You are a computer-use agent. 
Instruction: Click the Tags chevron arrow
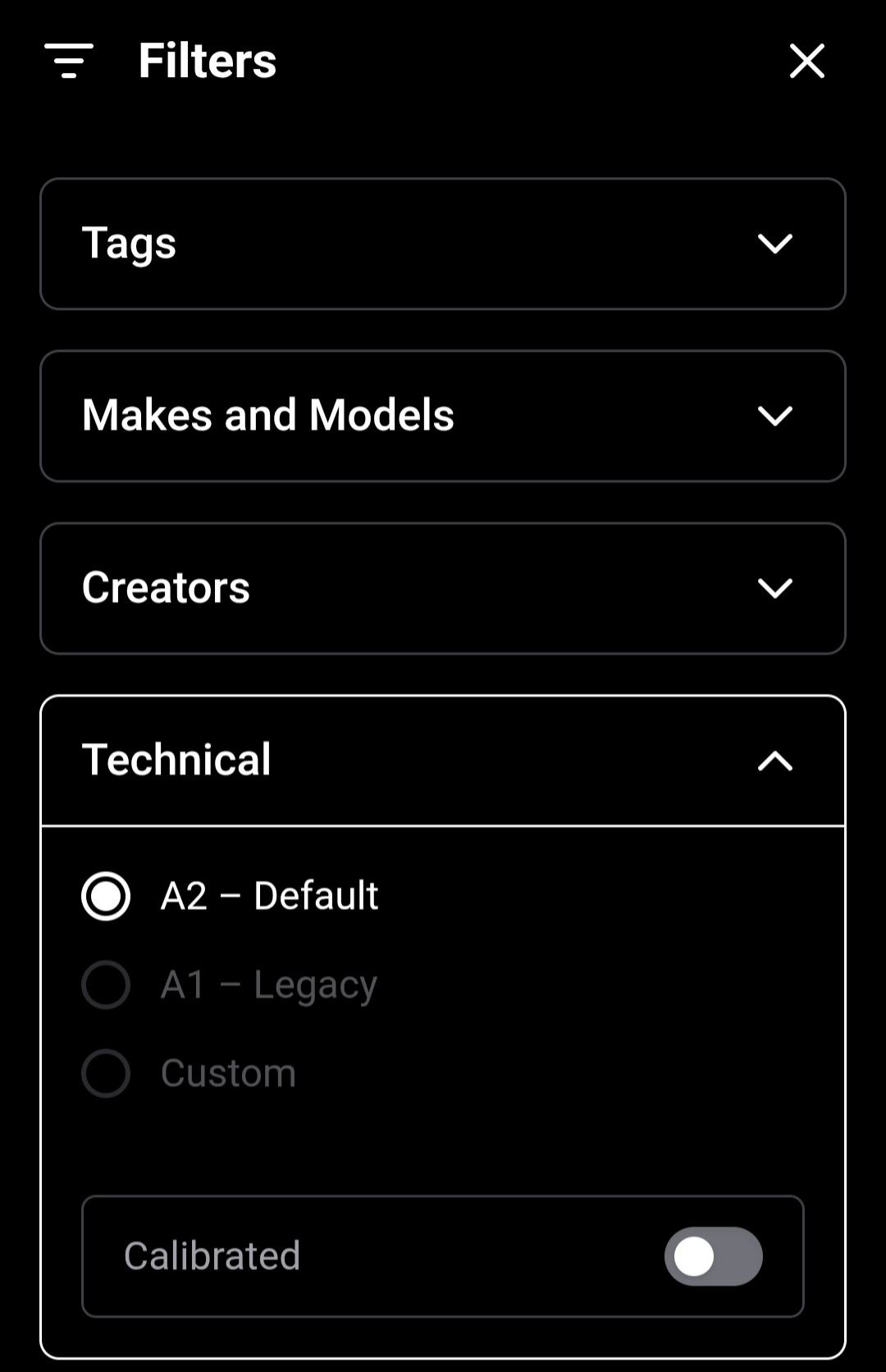click(x=774, y=244)
